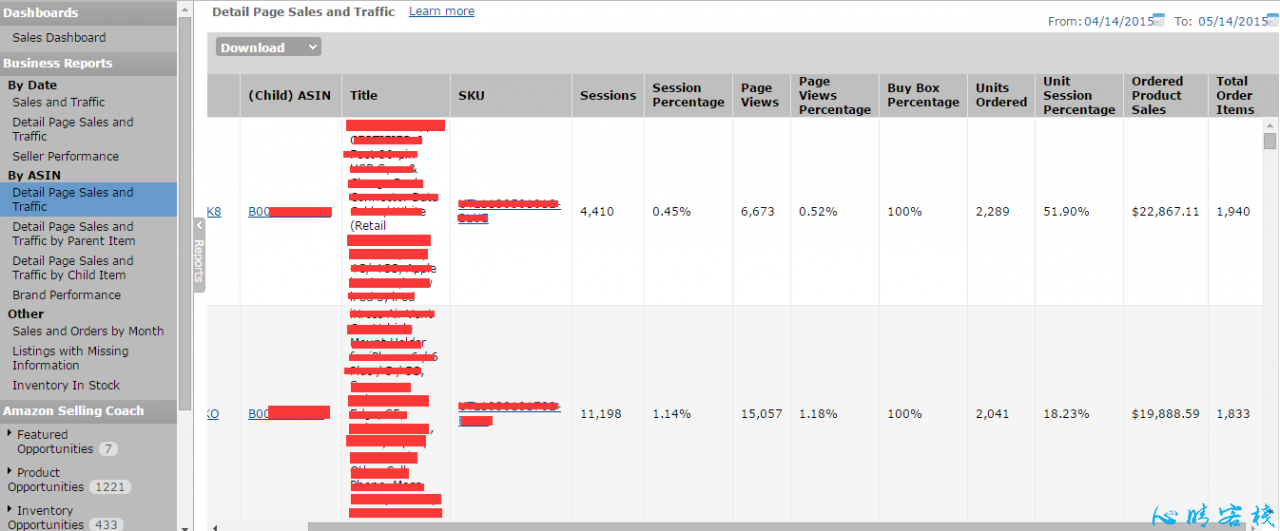Open Listings with Missing Information report

click(x=70, y=358)
